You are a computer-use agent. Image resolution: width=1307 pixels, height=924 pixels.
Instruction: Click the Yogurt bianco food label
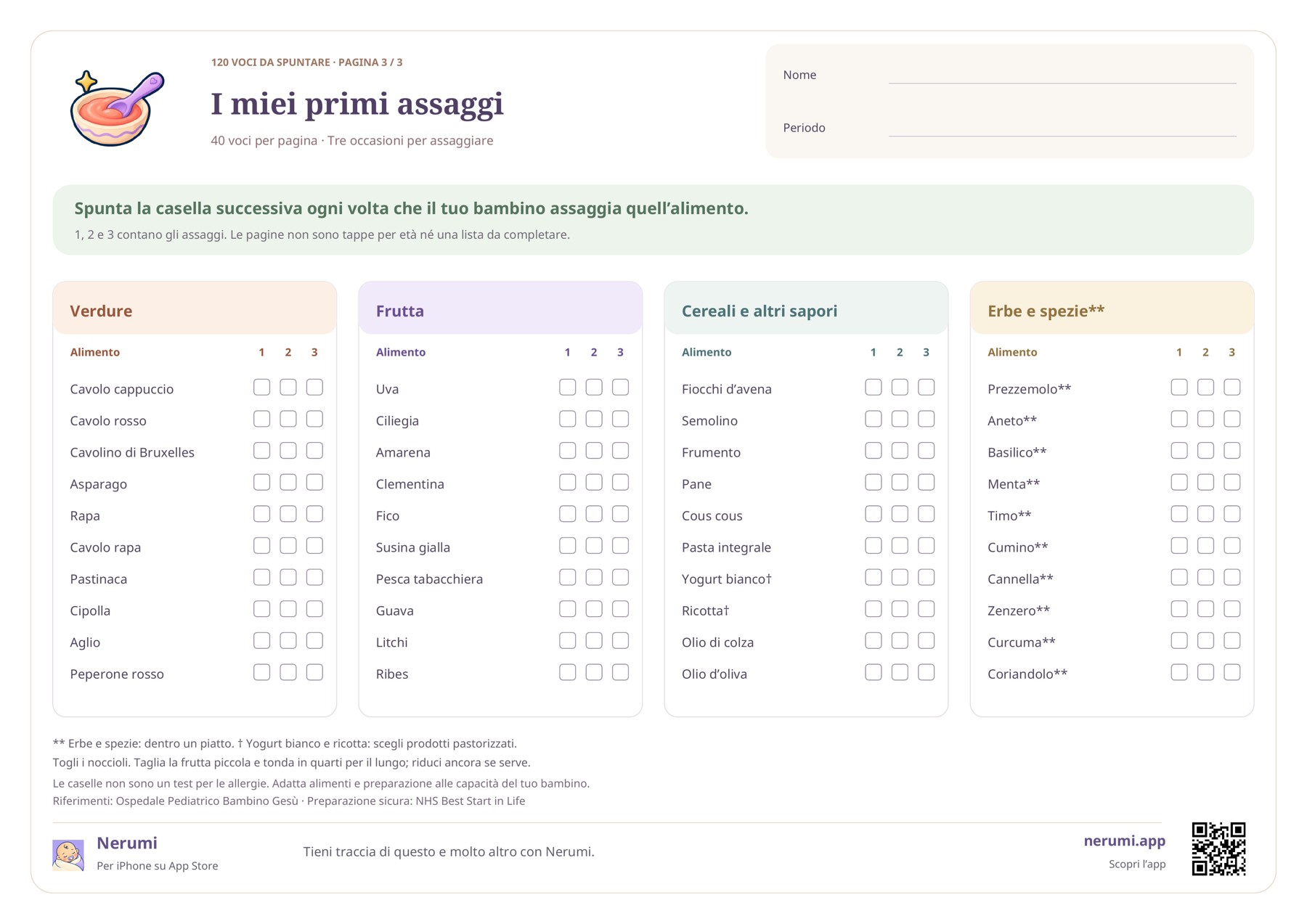[726, 578]
